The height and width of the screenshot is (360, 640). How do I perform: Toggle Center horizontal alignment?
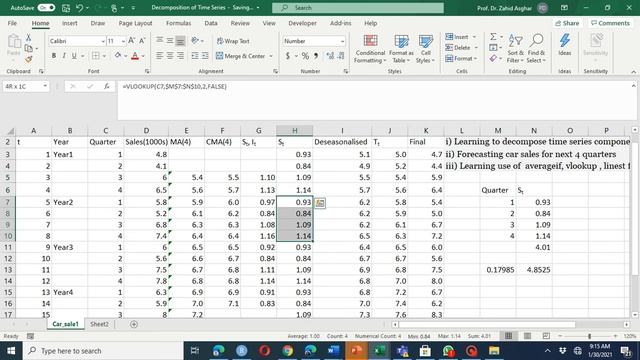pyautogui.click(x=170, y=56)
